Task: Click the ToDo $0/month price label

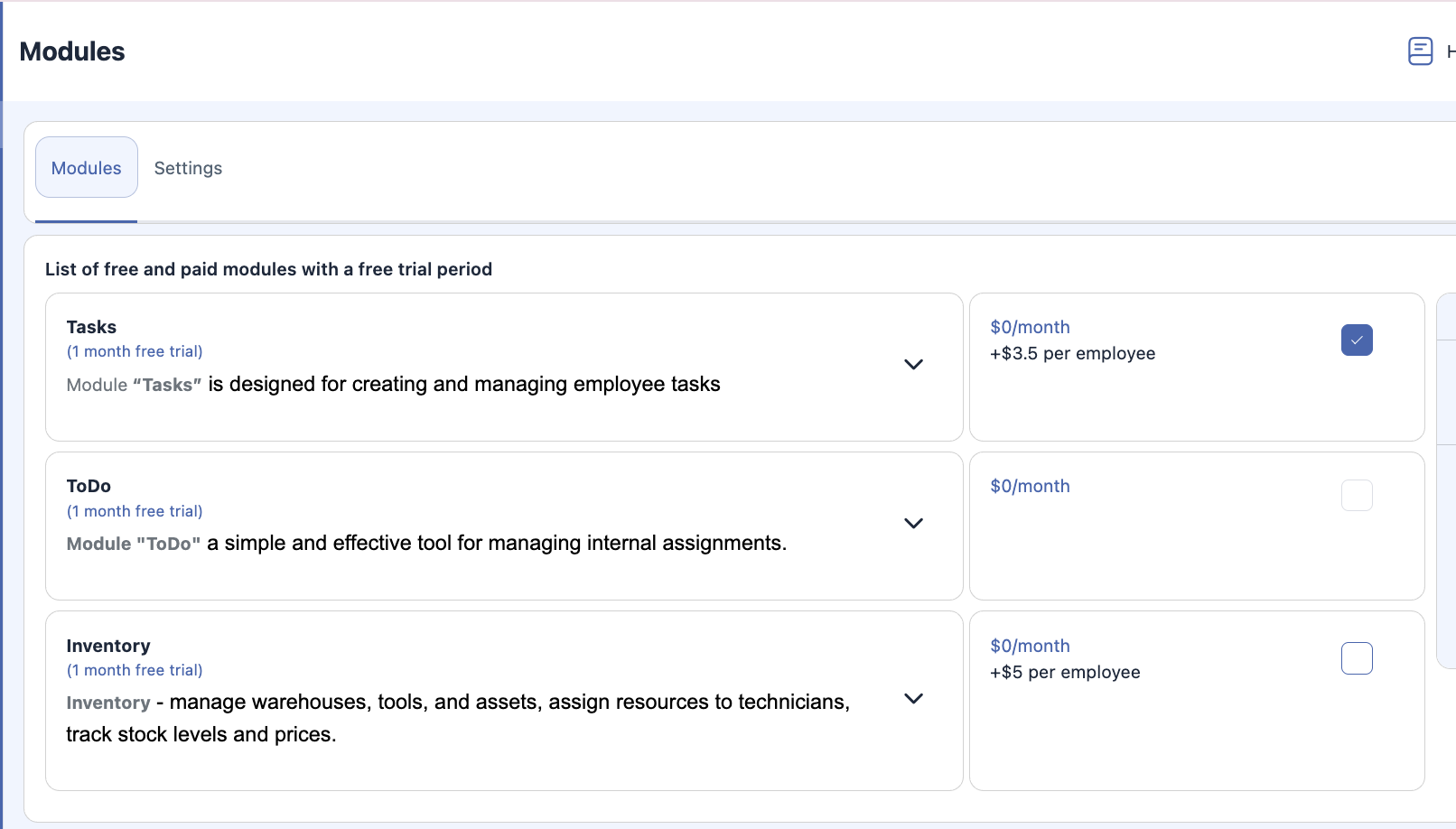Action: pos(1030,486)
